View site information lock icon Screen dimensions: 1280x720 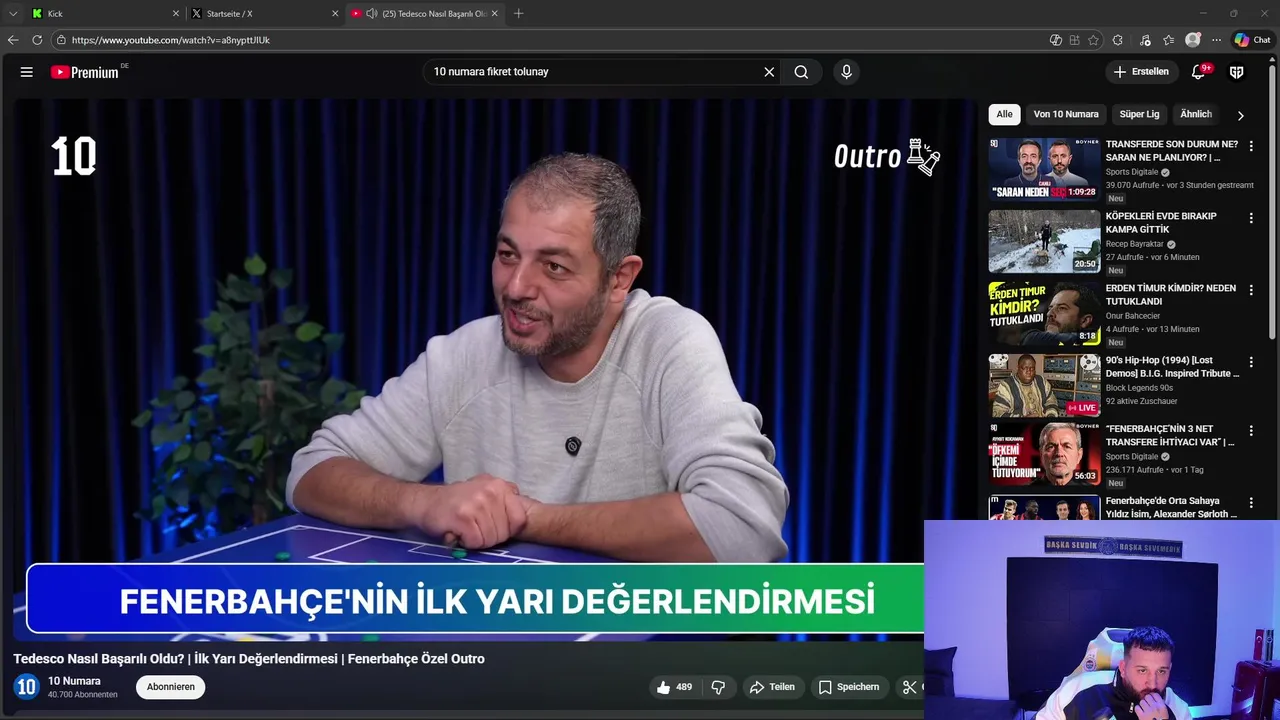click(x=61, y=40)
